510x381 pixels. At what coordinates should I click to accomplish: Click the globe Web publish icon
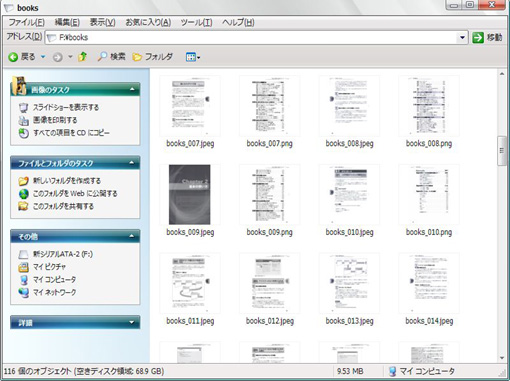23,194
